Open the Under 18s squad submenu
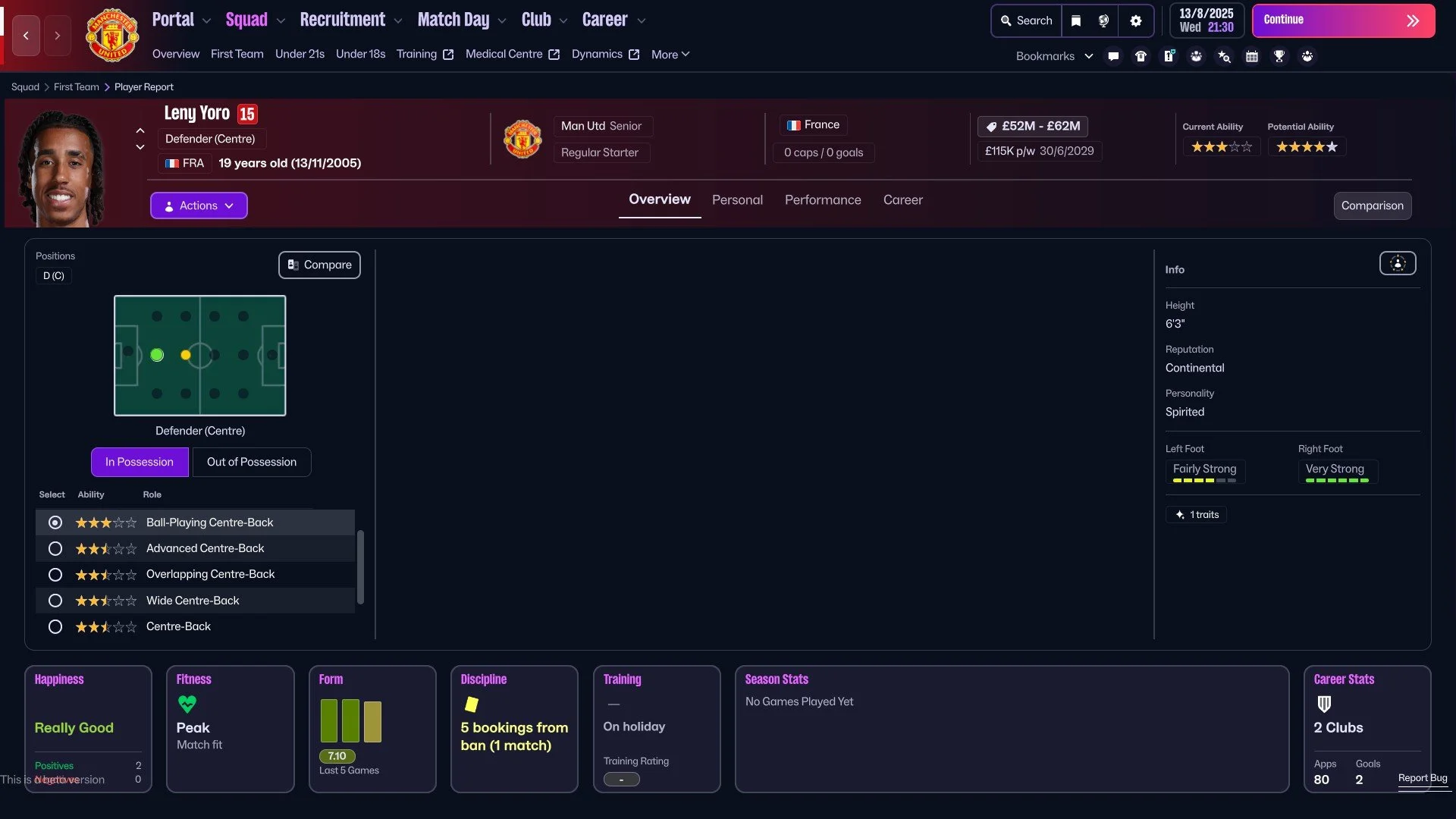 [x=360, y=54]
